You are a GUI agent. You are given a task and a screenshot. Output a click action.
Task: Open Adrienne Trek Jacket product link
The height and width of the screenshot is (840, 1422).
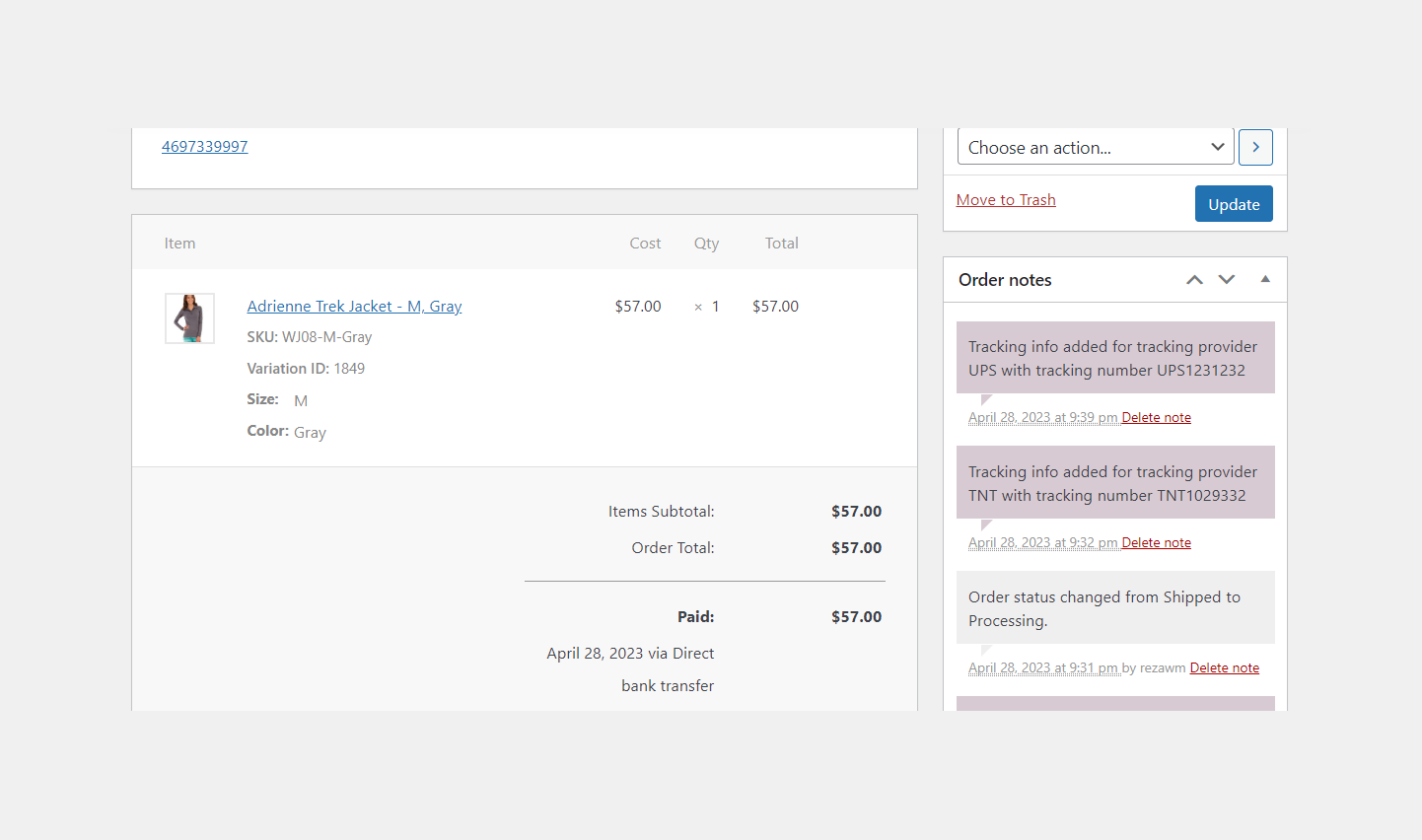(x=354, y=307)
